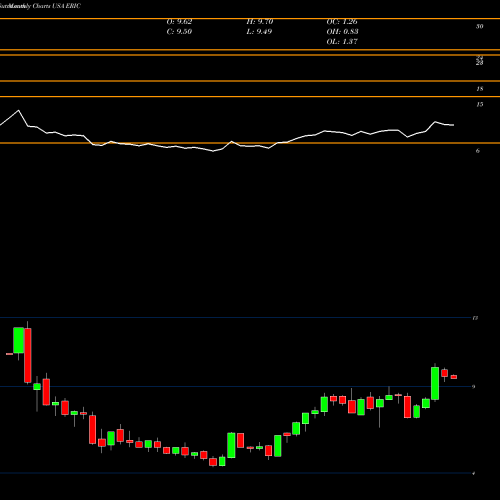Click the low price value 'L: 9.49'

[259, 32]
